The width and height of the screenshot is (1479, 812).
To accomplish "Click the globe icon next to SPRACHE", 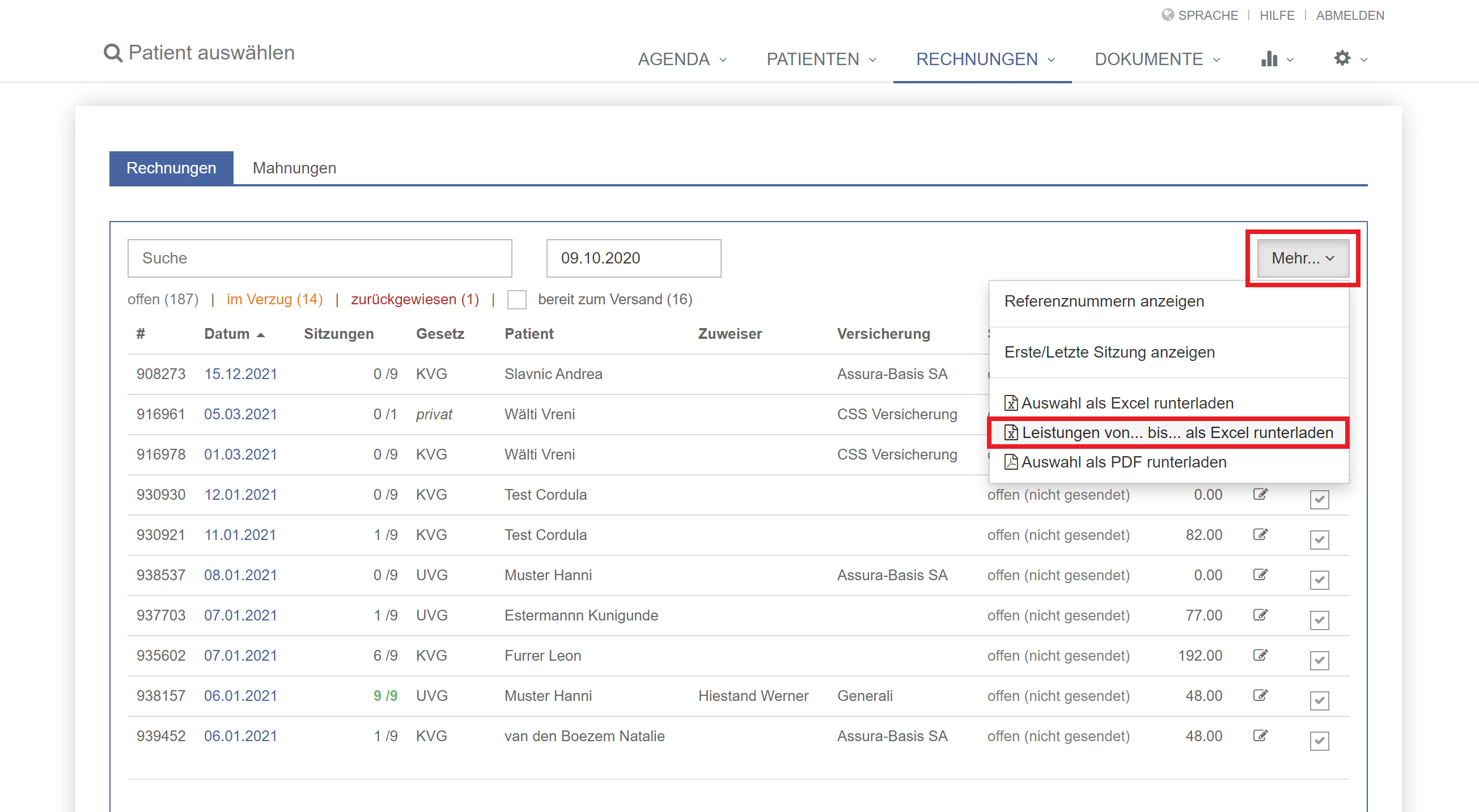I will pos(1167,15).
